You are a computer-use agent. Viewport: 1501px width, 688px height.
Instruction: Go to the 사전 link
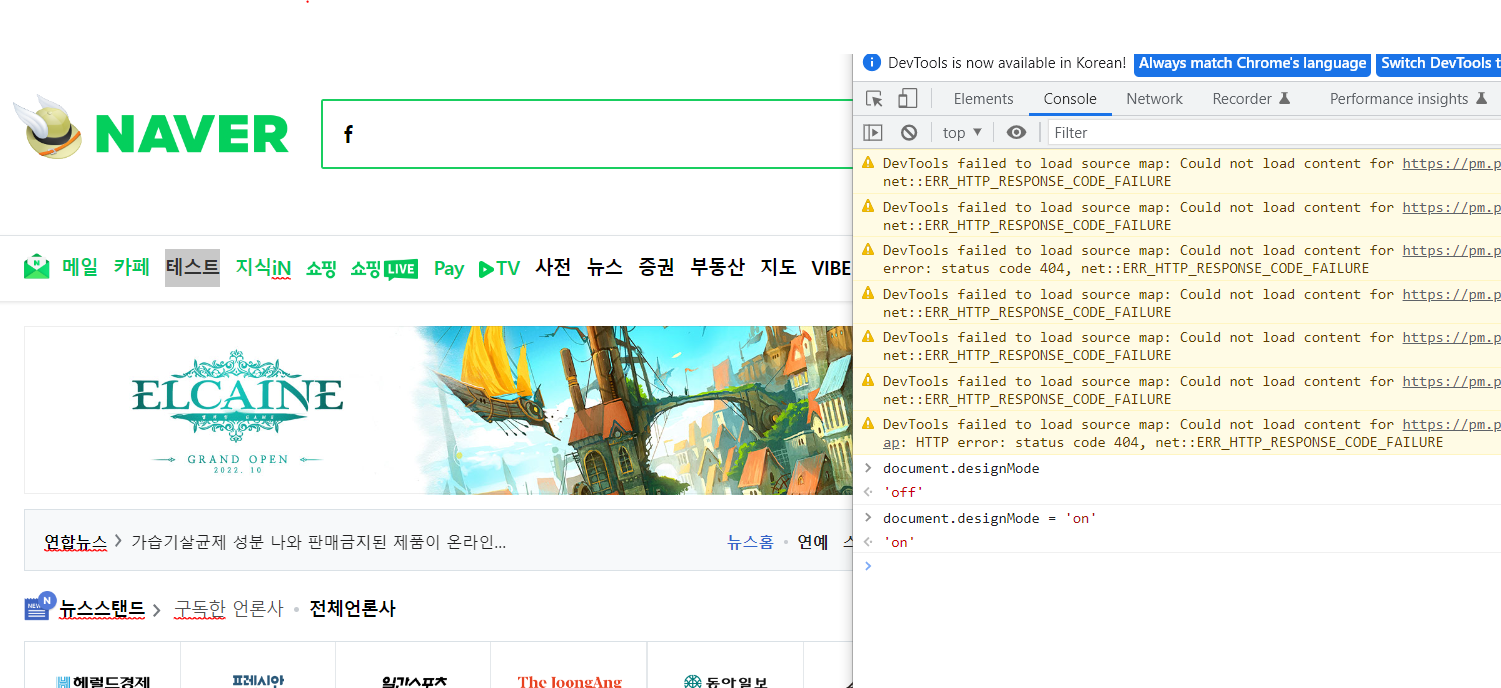pos(553,267)
